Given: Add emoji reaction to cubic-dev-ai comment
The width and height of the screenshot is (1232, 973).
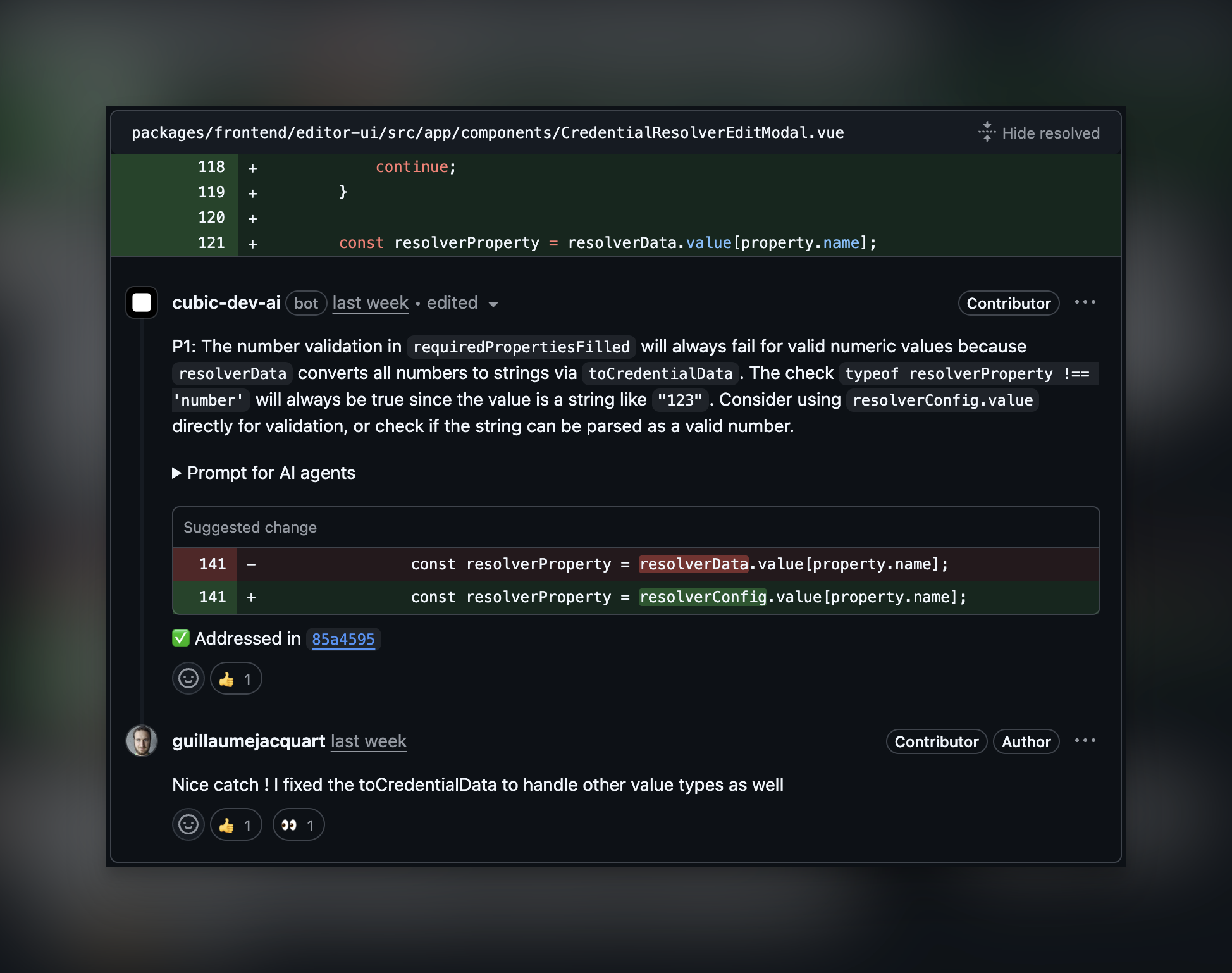Looking at the screenshot, I should 188,678.
